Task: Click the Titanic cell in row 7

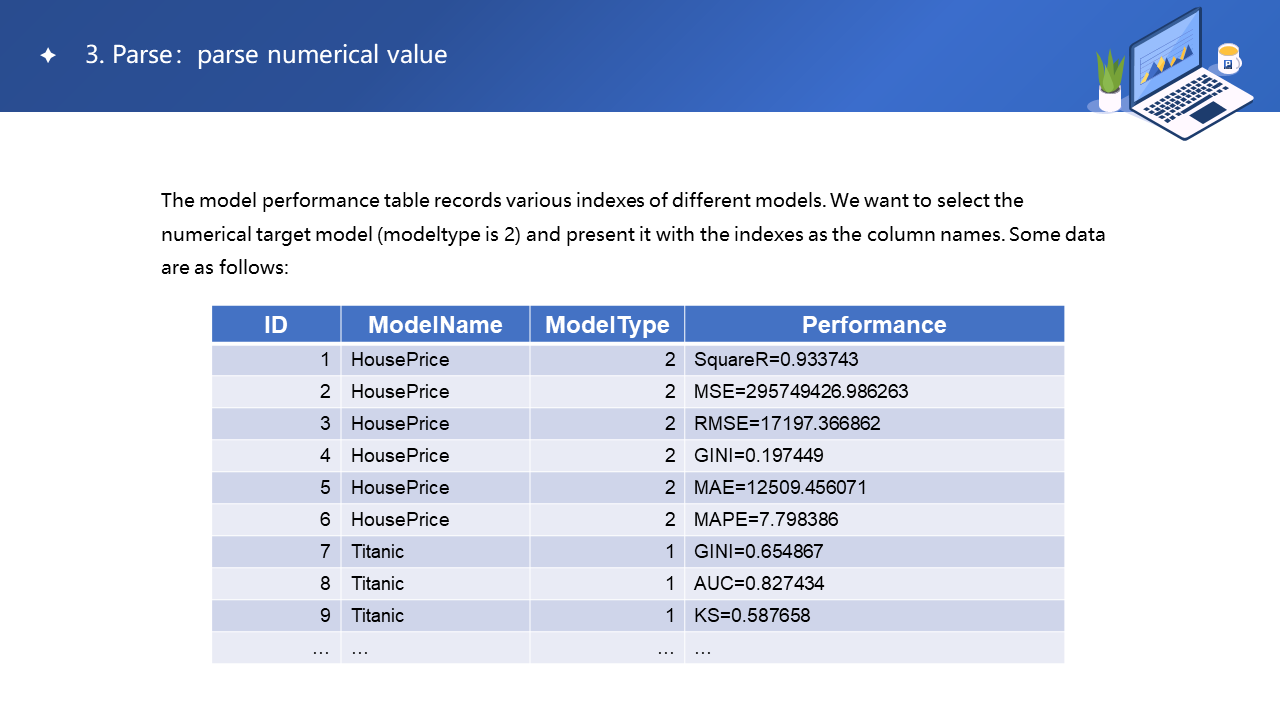Action: 378,551
